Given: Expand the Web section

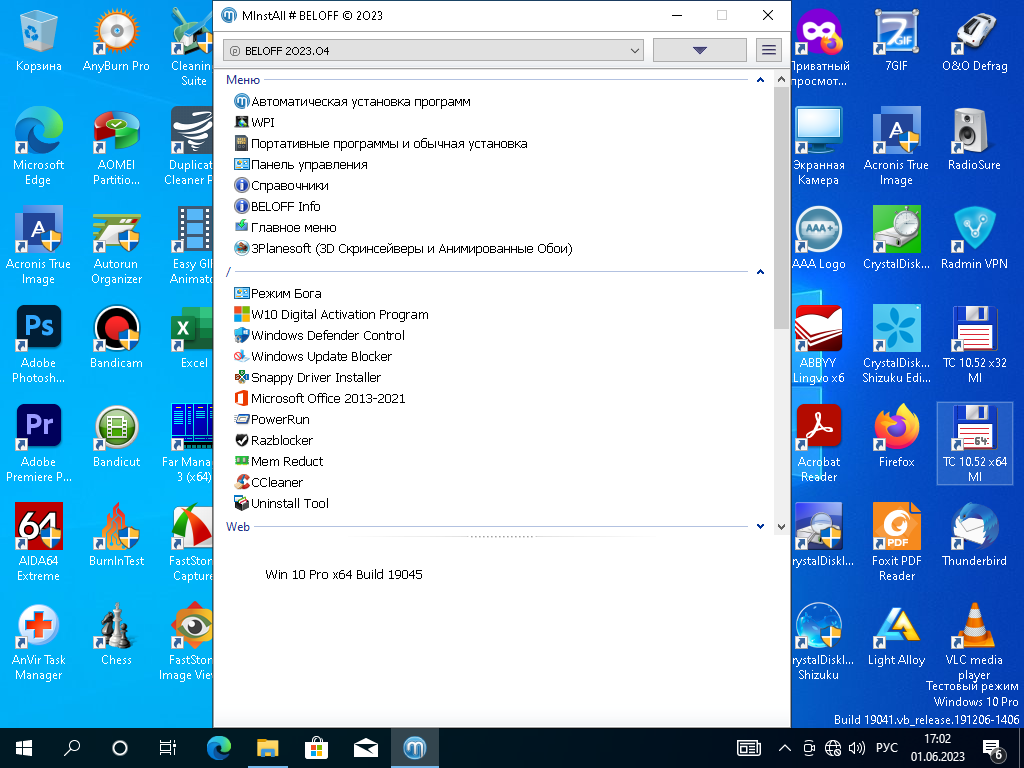Looking at the screenshot, I should point(760,526).
